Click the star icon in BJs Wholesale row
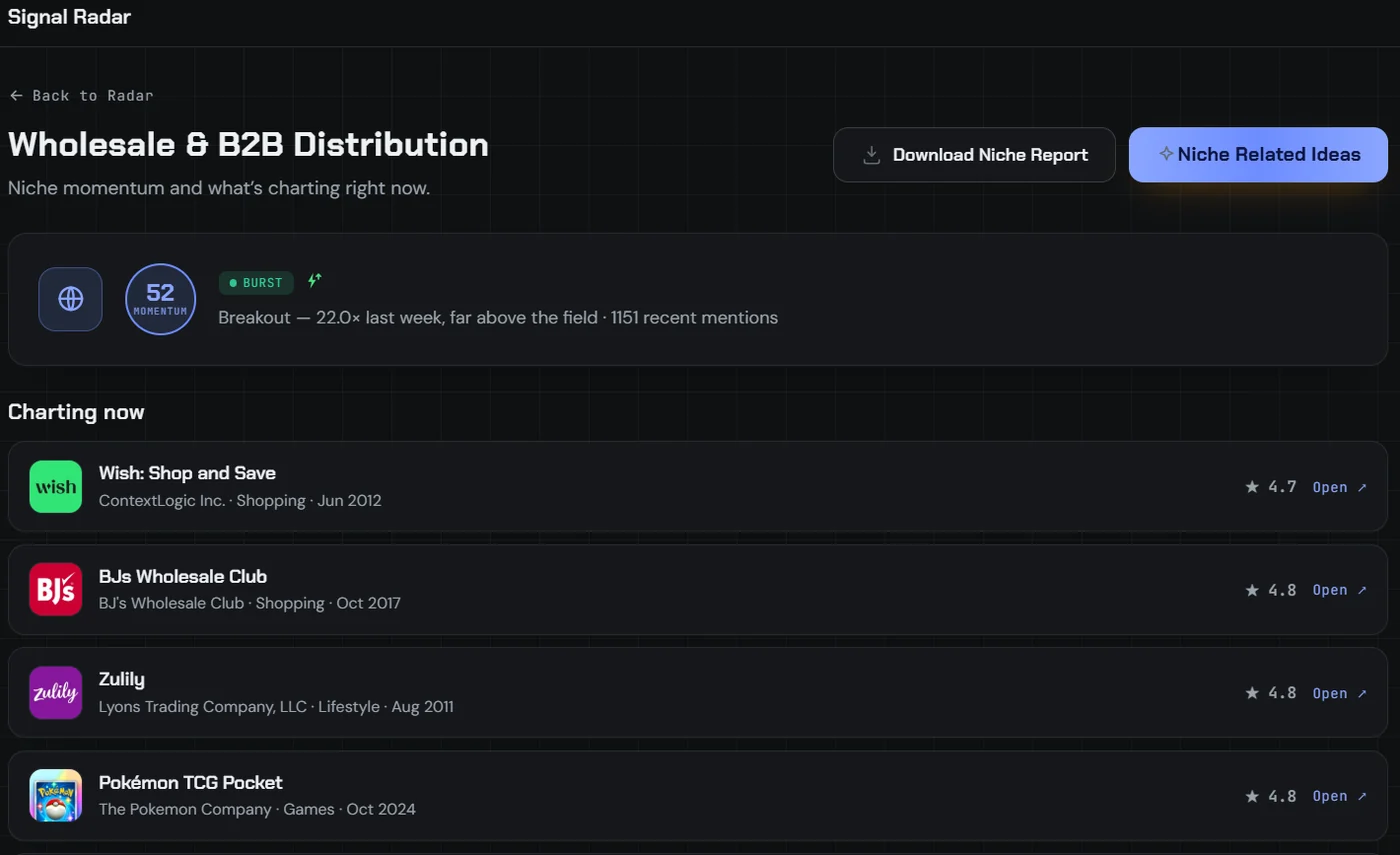This screenshot has height=855, width=1400. click(1252, 590)
